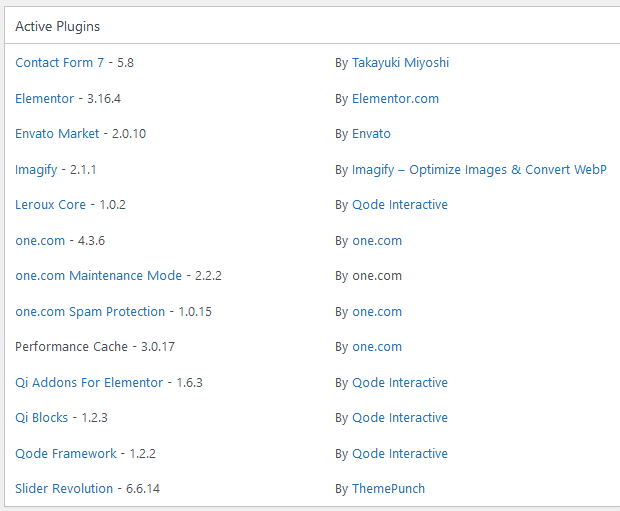Open the Envato author link
The image size is (620, 511).
click(371, 134)
